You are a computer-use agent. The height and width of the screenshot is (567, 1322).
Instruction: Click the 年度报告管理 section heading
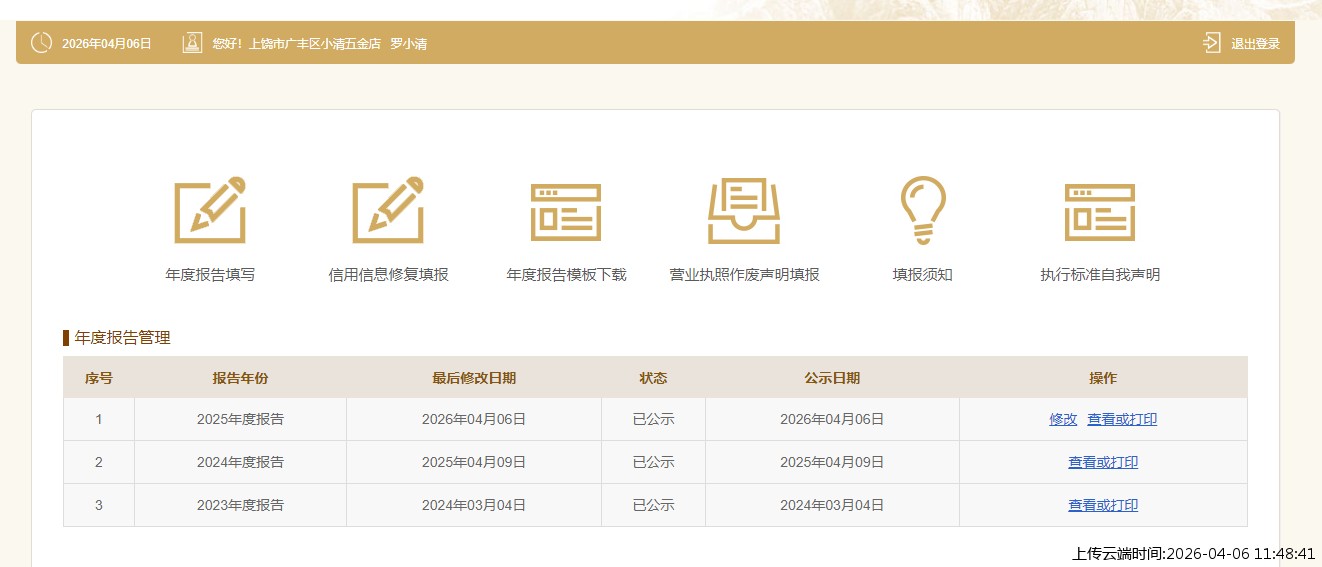coord(122,338)
